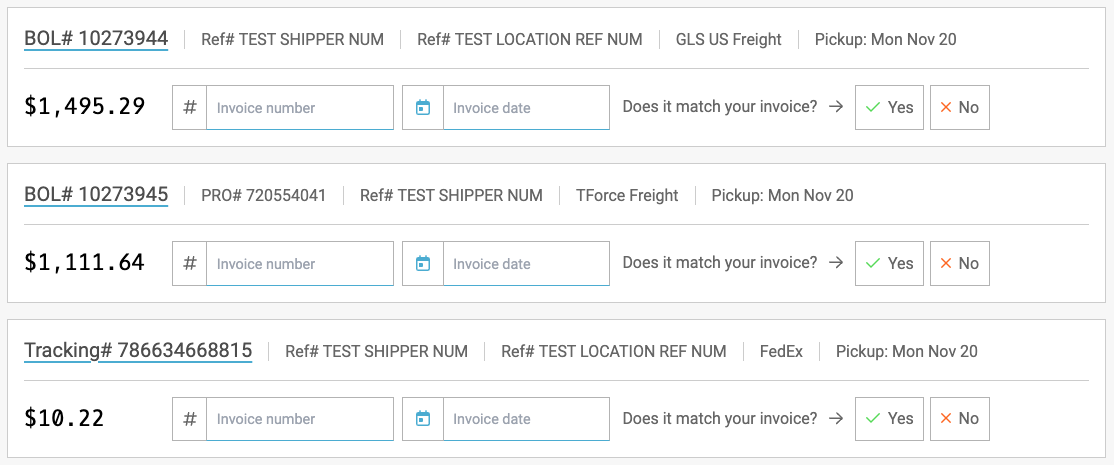The image size is (1114, 465).
Task: Choose No for the GLS US Freight shipment
Action: pos(959,107)
